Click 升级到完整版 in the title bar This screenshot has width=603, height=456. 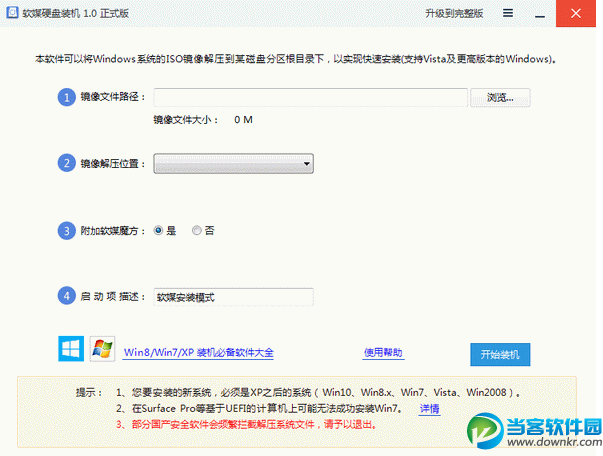point(454,13)
